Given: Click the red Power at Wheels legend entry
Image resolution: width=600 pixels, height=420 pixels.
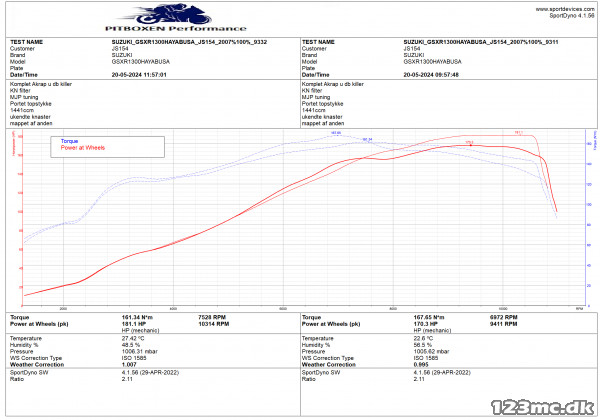Looking at the screenshot, I should coord(83,148).
